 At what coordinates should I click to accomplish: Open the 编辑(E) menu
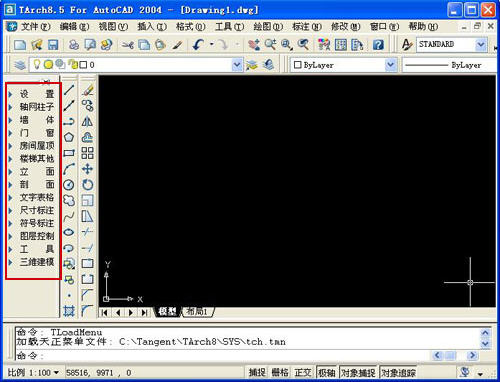(74, 27)
